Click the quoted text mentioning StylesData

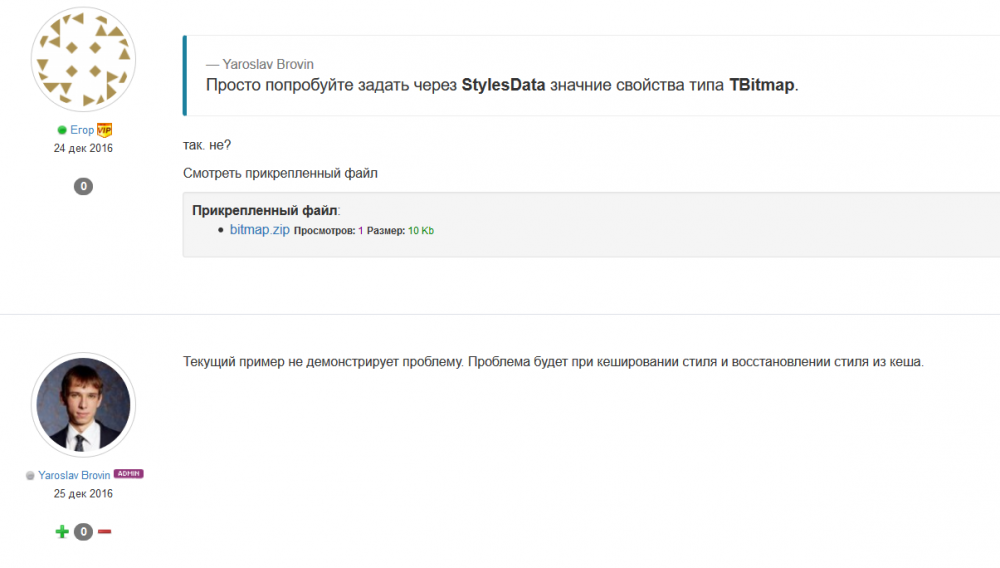tap(502, 85)
